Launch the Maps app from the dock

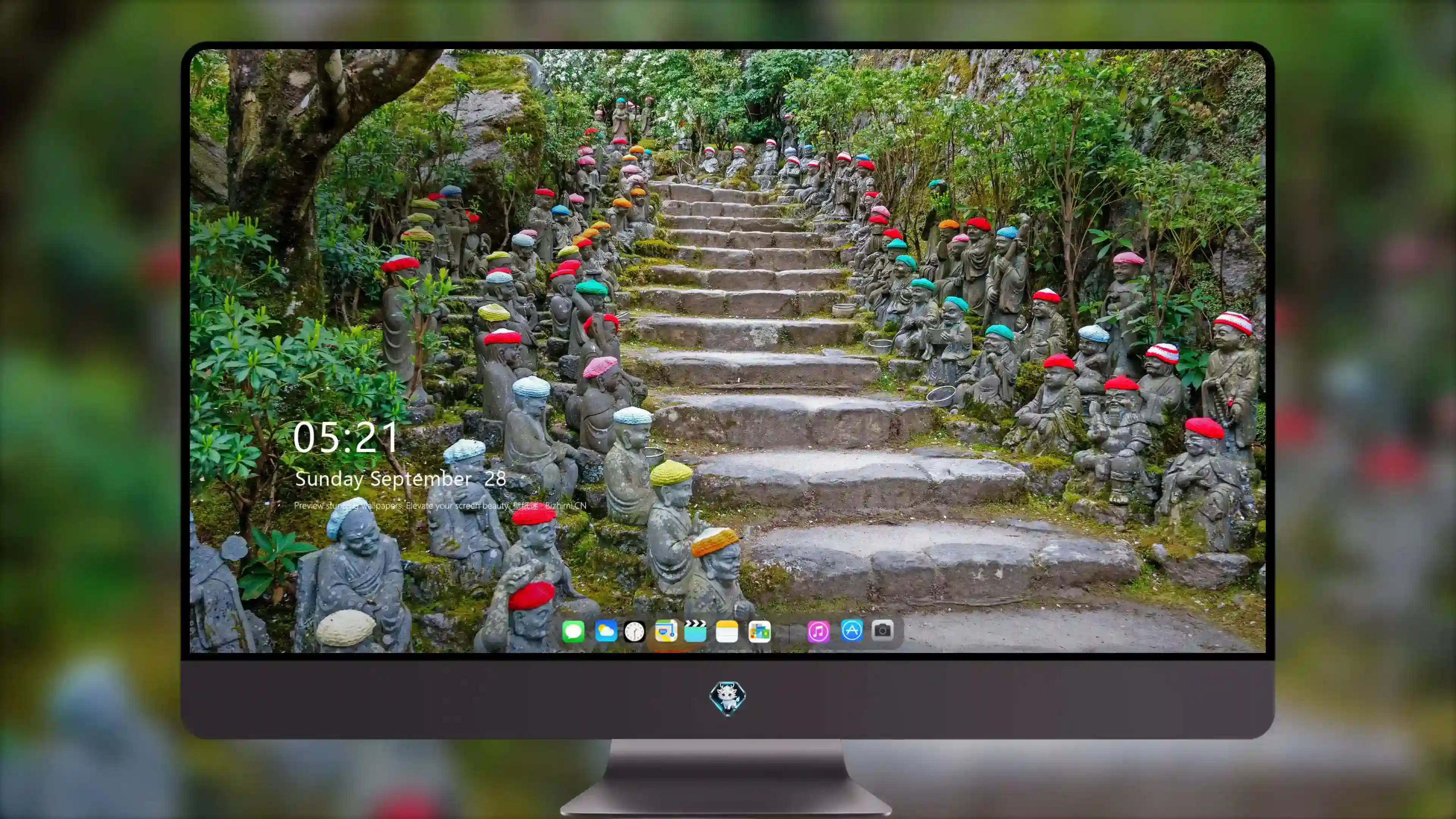[x=666, y=631]
